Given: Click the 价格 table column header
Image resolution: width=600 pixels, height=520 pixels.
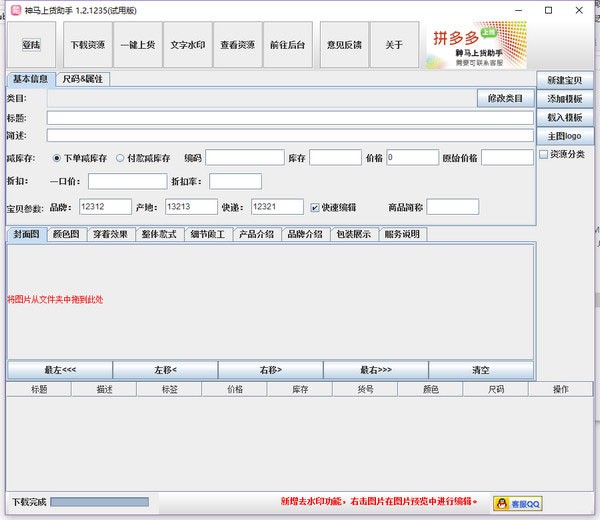Looking at the screenshot, I should [235, 389].
